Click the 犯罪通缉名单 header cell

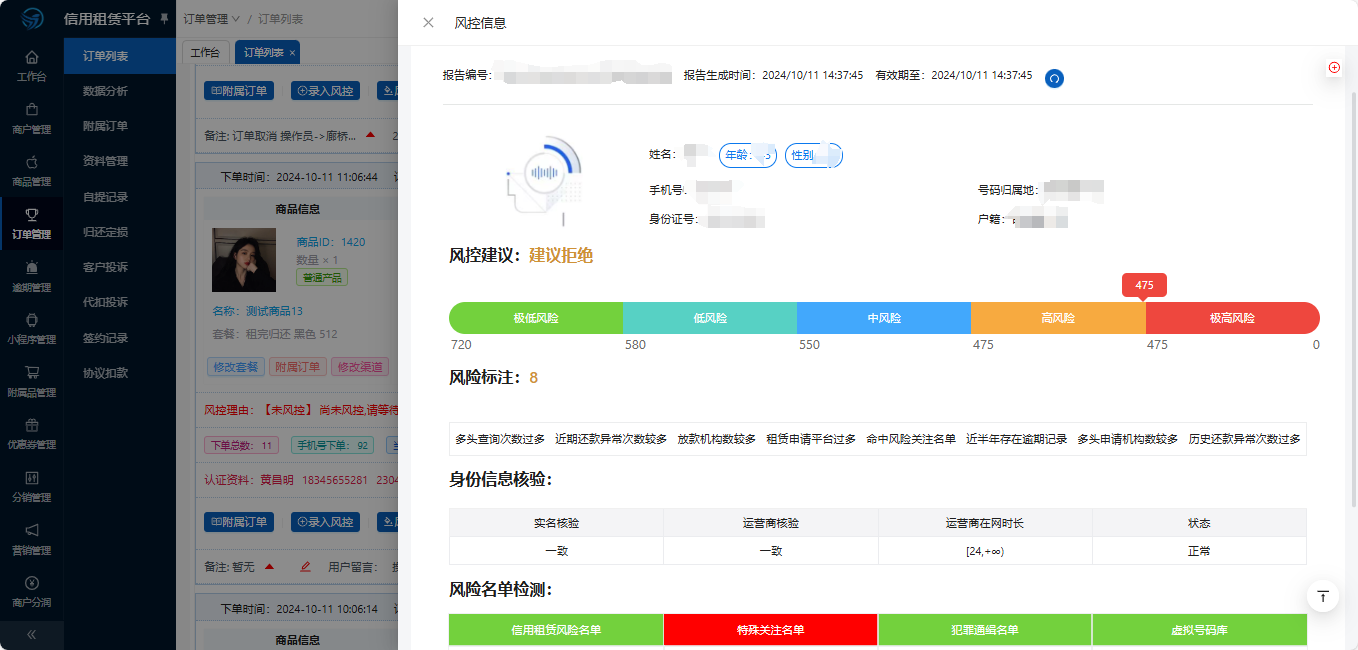pyautogui.click(x=985, y=630)
